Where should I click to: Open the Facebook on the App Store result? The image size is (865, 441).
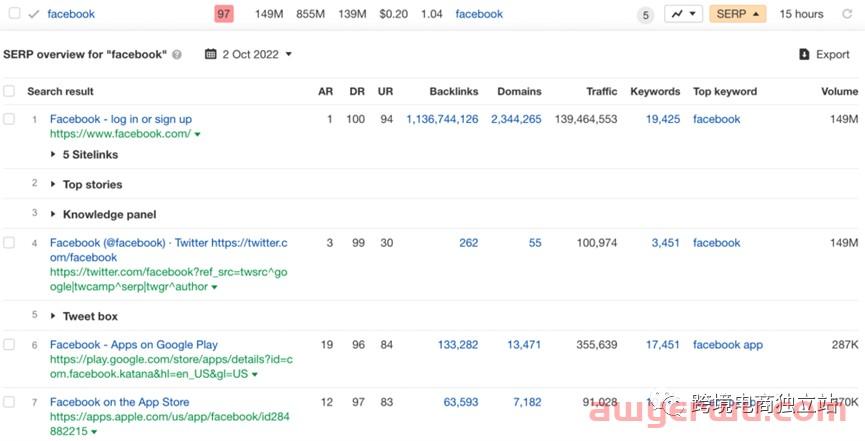point(119,402)
